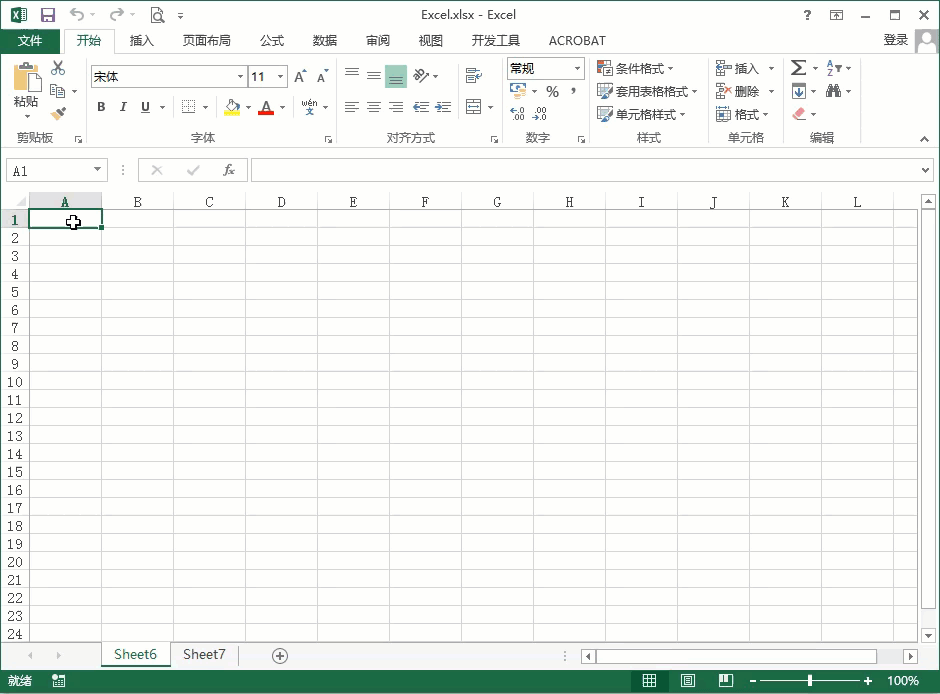Click the decrease decimal icon
This screenshot has height=694, width=940.
(540, 113)
